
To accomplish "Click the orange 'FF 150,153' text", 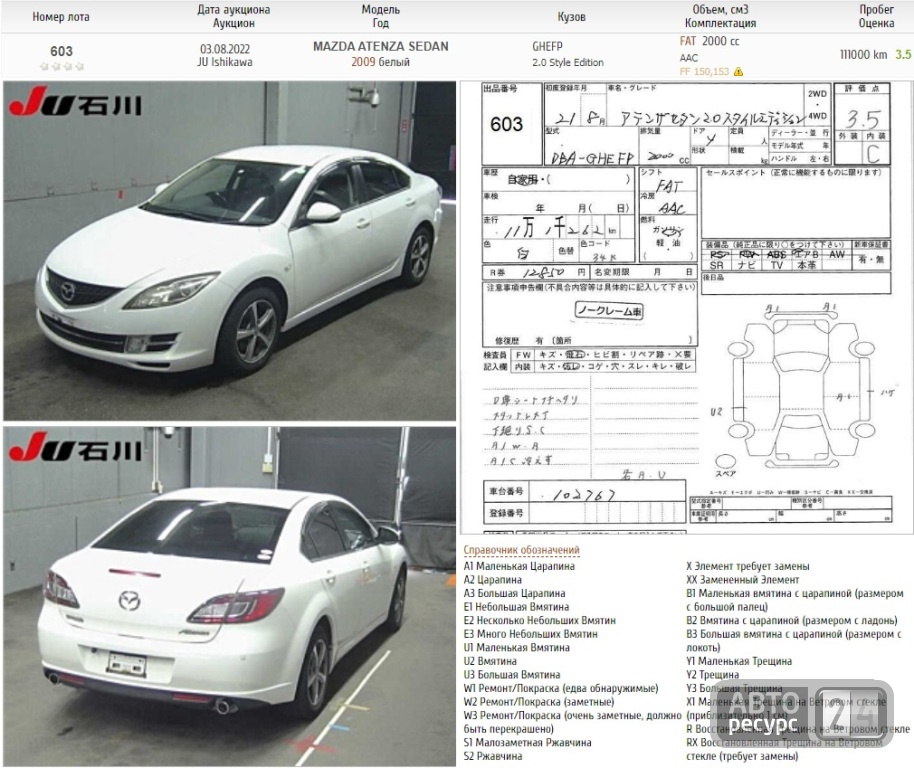I will pos(704,72).
